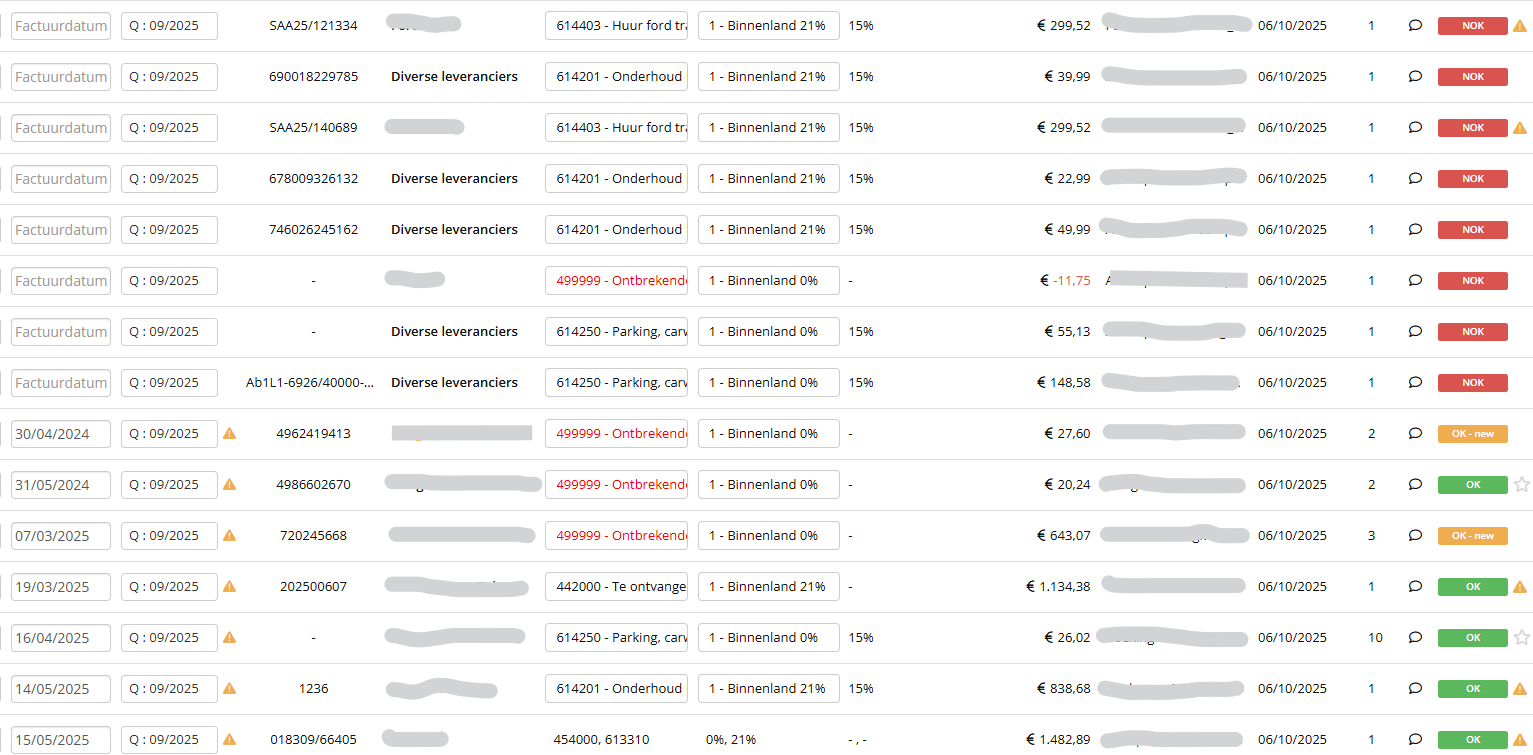1533x755 pixels.
Task: Open account dropdown '614403 - Huur ford' for SAA25/121334
Action: click(616, 26)
